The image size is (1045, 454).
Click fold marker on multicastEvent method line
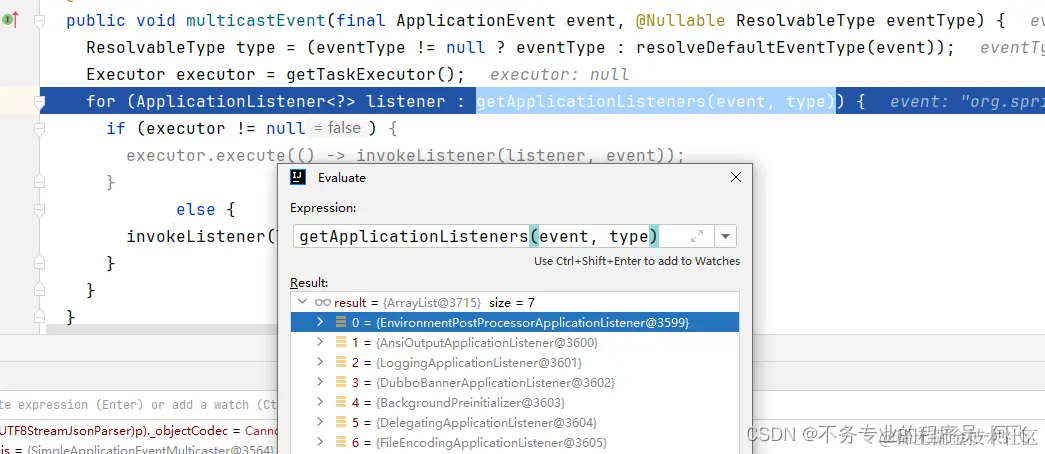(39, 21)
